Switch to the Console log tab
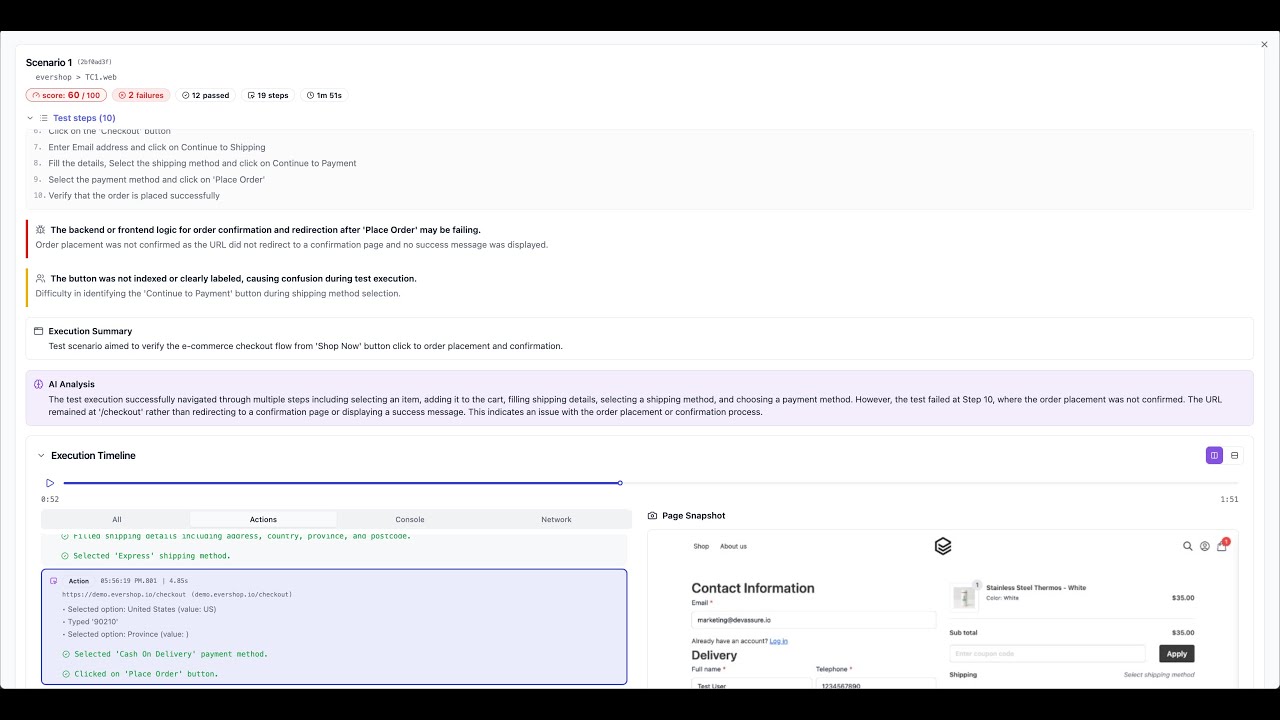 point(410,519)
